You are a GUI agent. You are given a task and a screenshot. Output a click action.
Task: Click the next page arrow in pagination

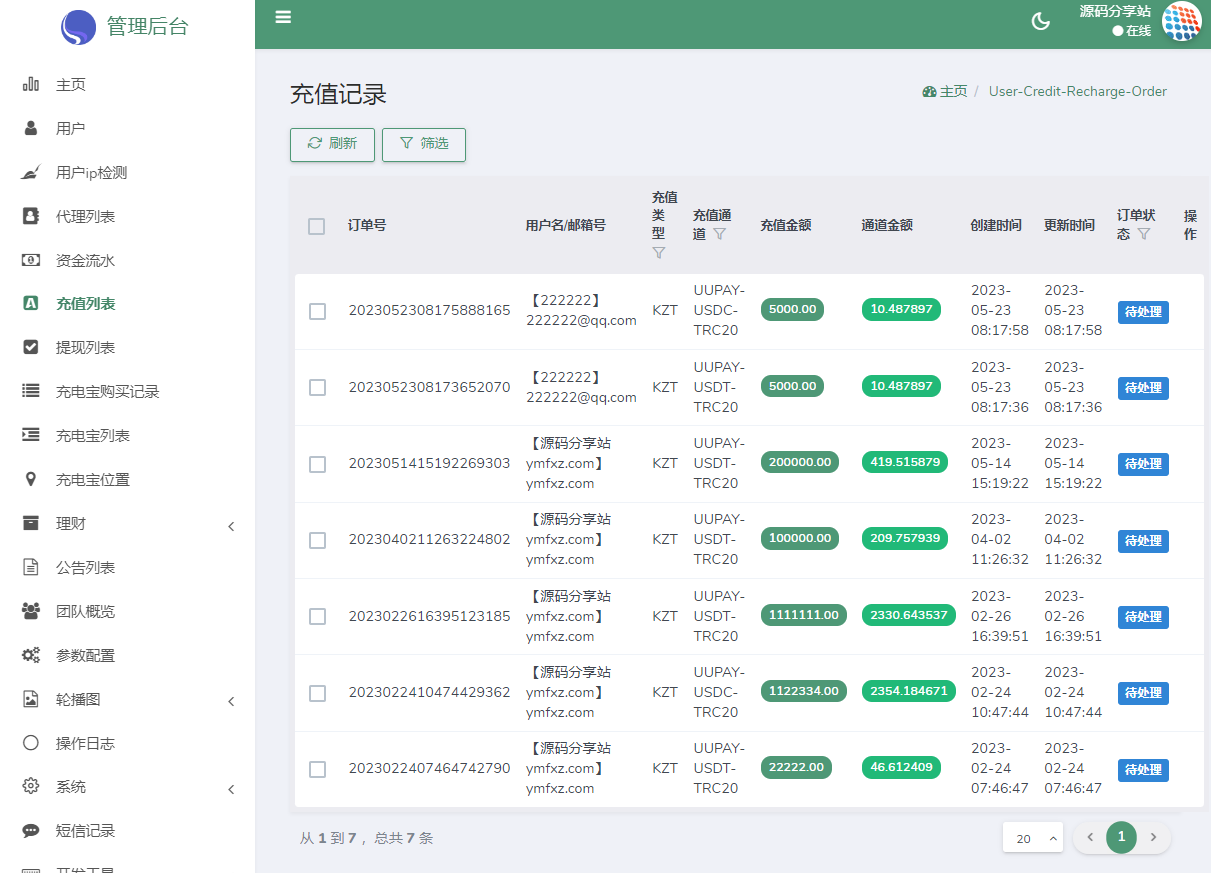click(x=1153, y=838)
